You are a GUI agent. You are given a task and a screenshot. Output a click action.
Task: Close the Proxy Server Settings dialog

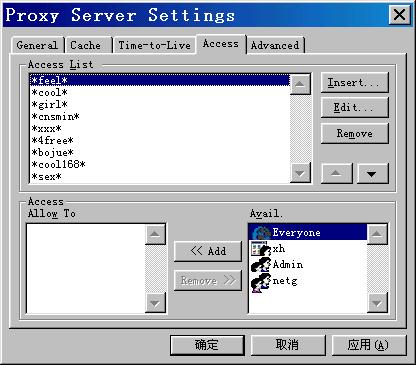(399, 15)
